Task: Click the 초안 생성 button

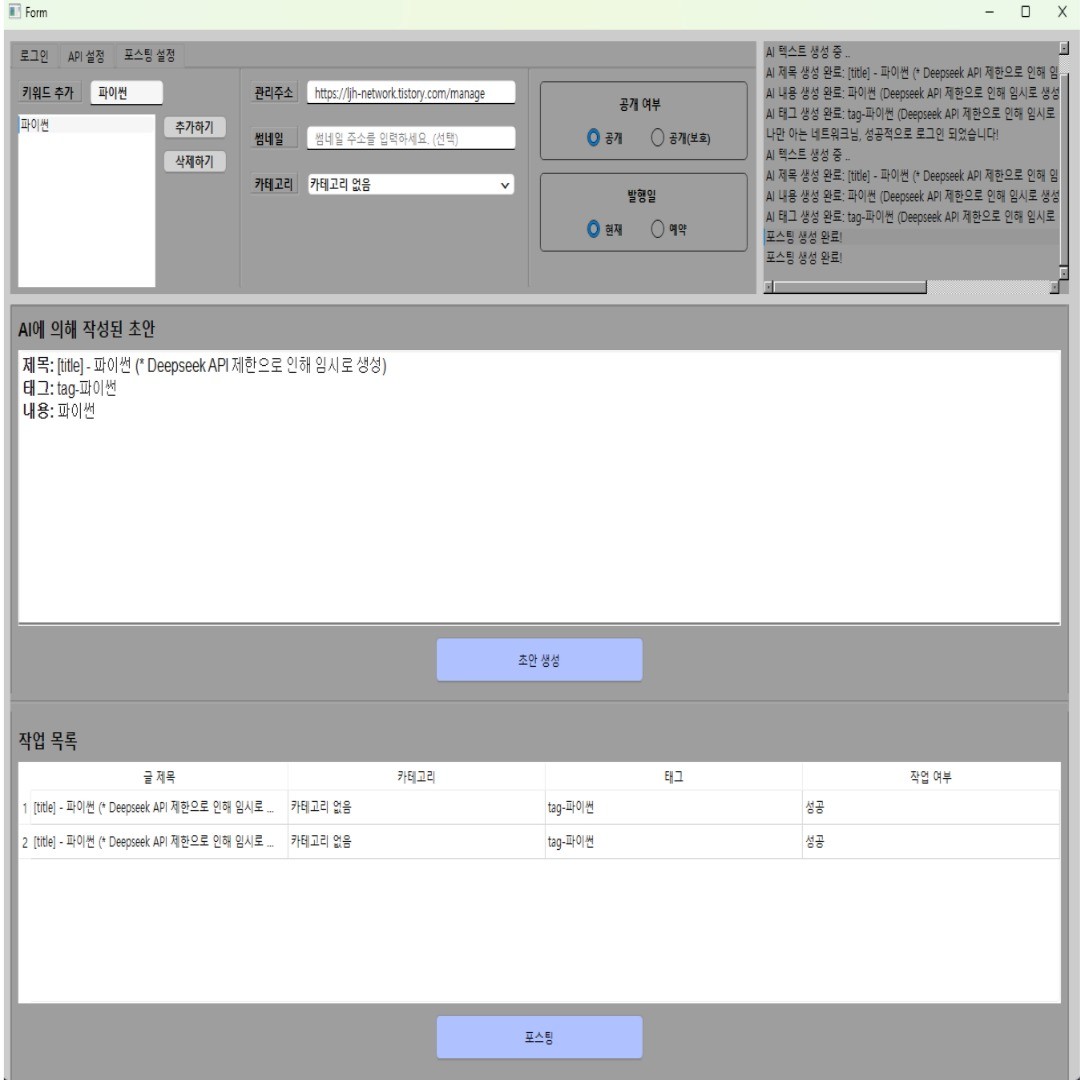Action: [x=539, y=658]
